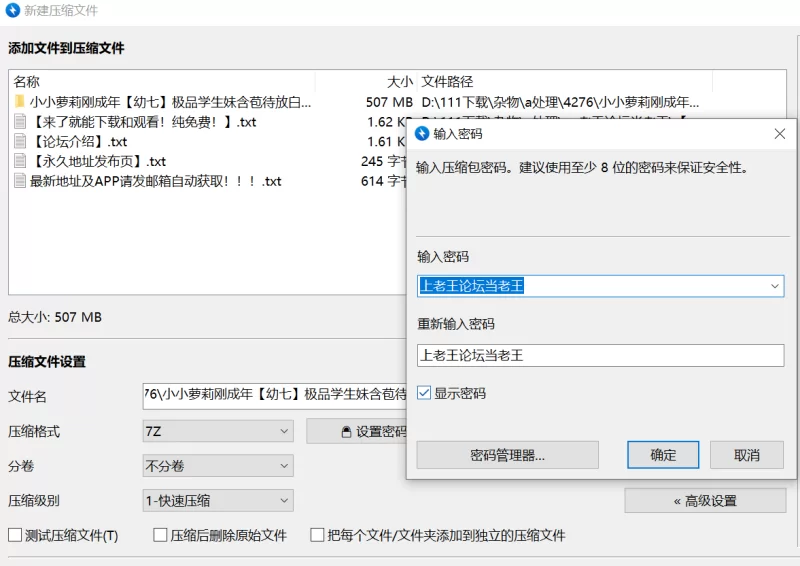Click the app icon in the 输入密码 dialog title
Viewport: 800px width, 566px height.
coord(422,133)
